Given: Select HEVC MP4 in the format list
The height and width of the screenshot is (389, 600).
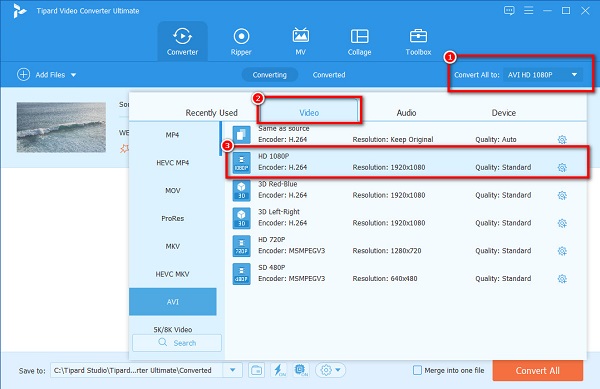Looking at the screenshot, I should [173, 163].
